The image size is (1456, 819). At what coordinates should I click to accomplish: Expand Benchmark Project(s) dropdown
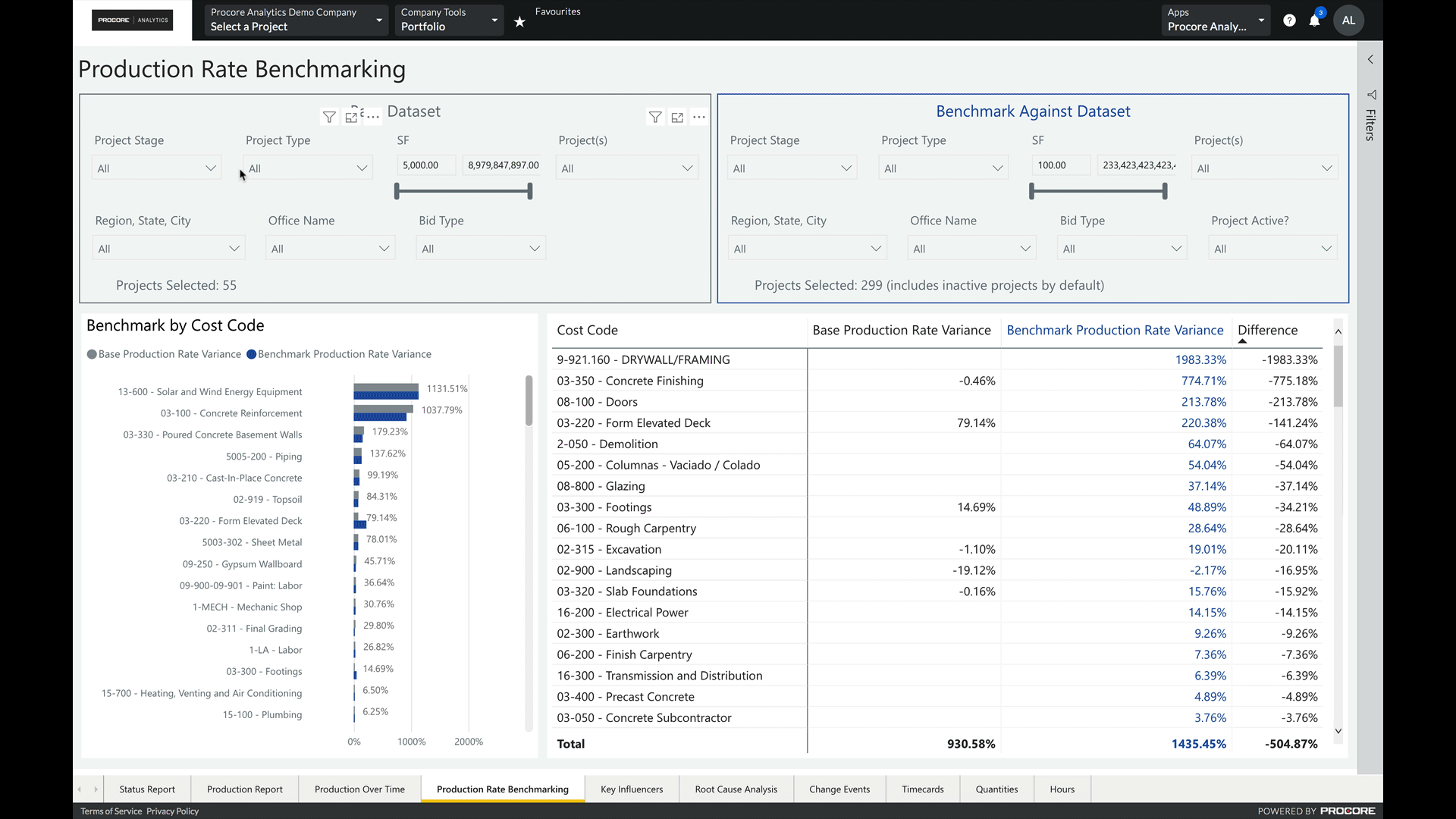tap(1265, 168)
